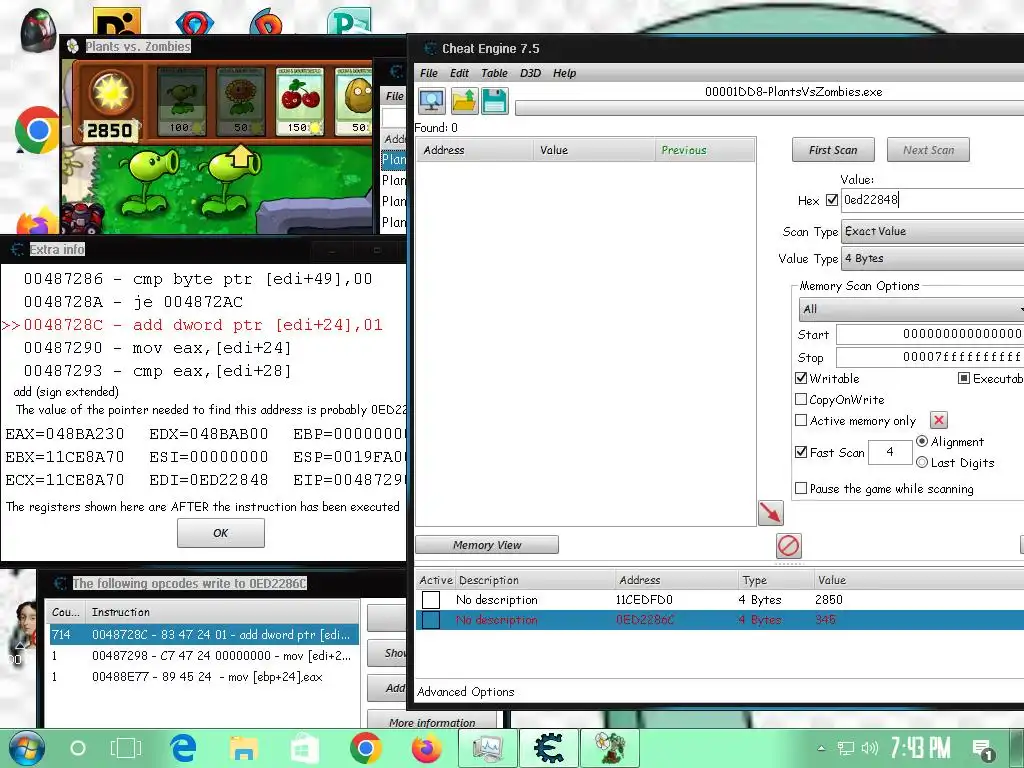
Task: Click the hex Value input field
Action: [x=933, y=200]
